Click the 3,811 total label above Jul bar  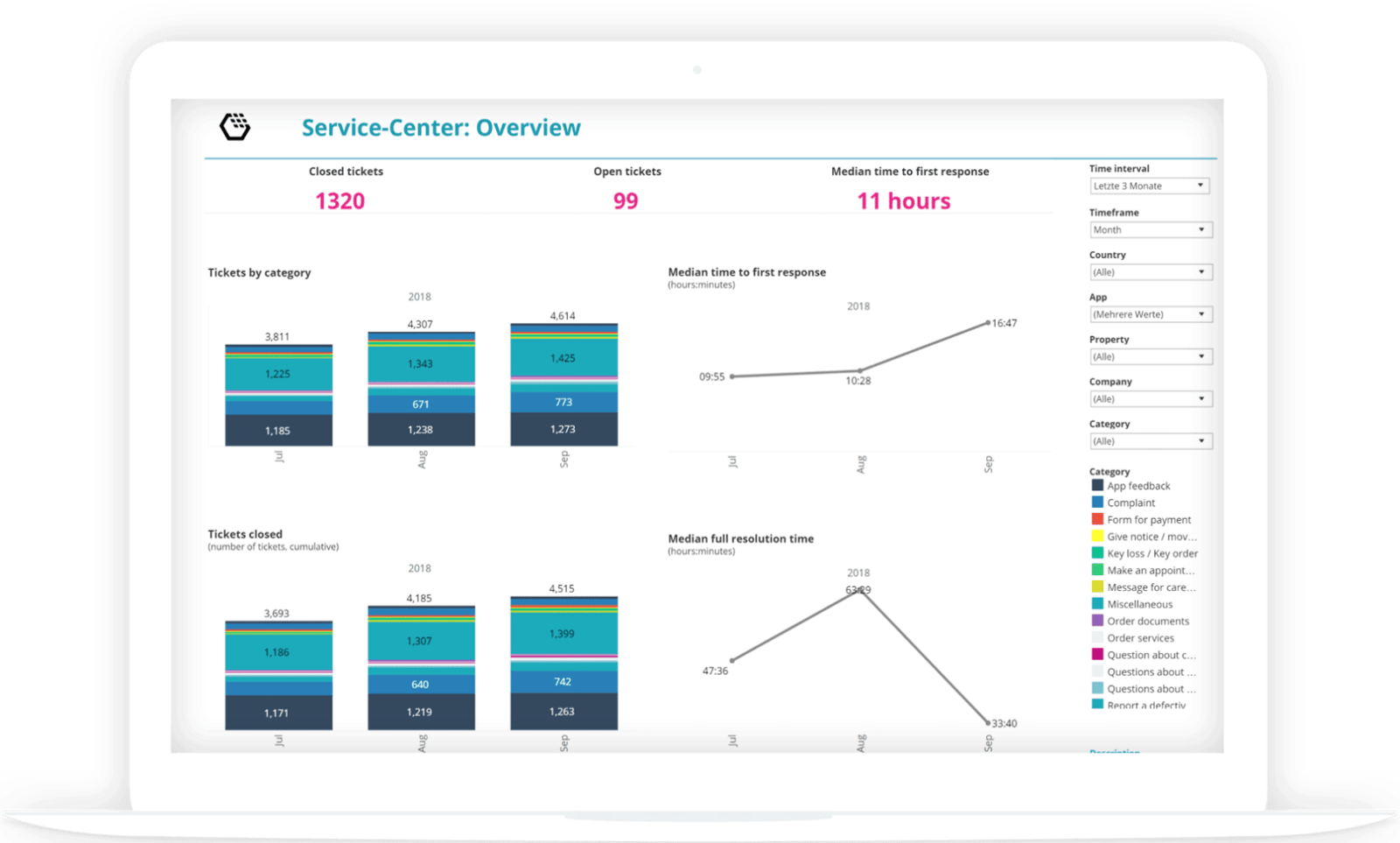click(x=277, y=337)
